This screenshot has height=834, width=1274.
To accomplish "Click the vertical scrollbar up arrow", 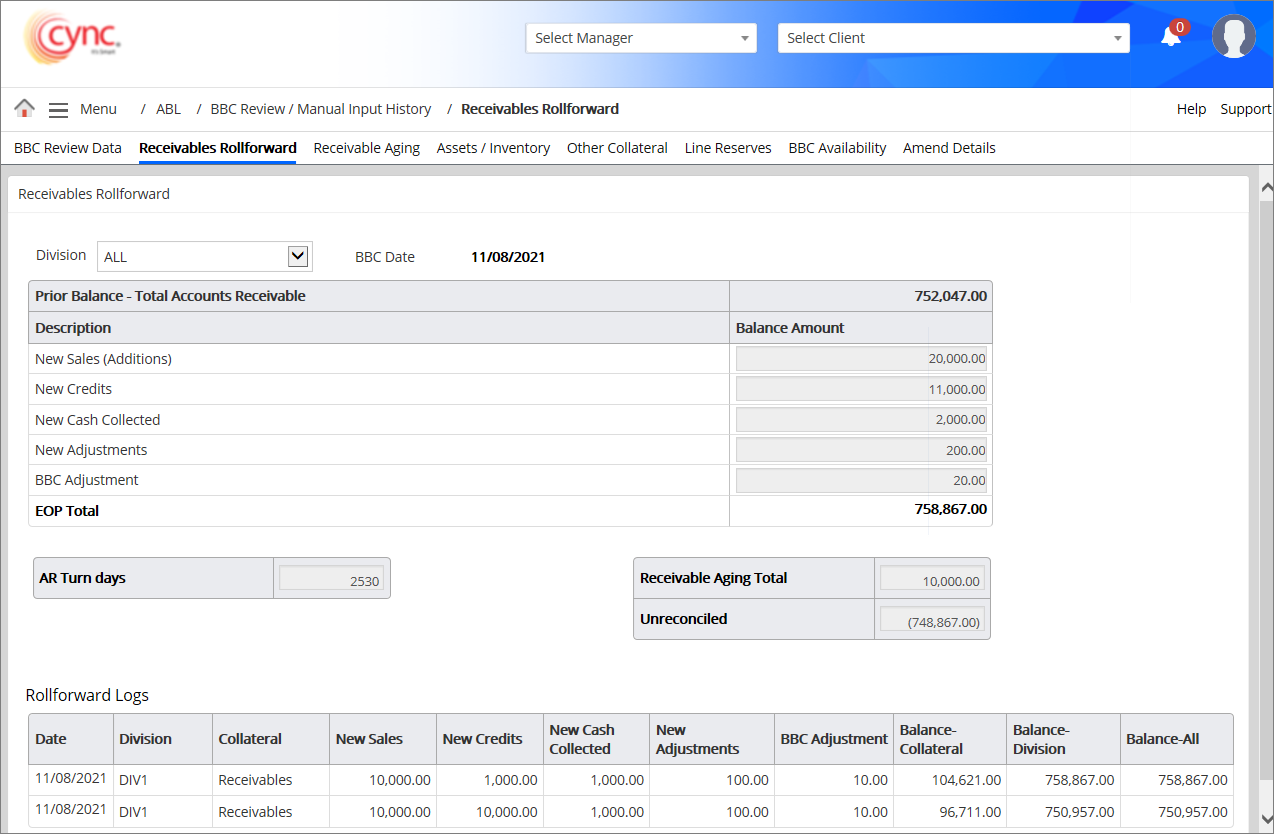I will pyautogui.click(x=1265, y=187).
